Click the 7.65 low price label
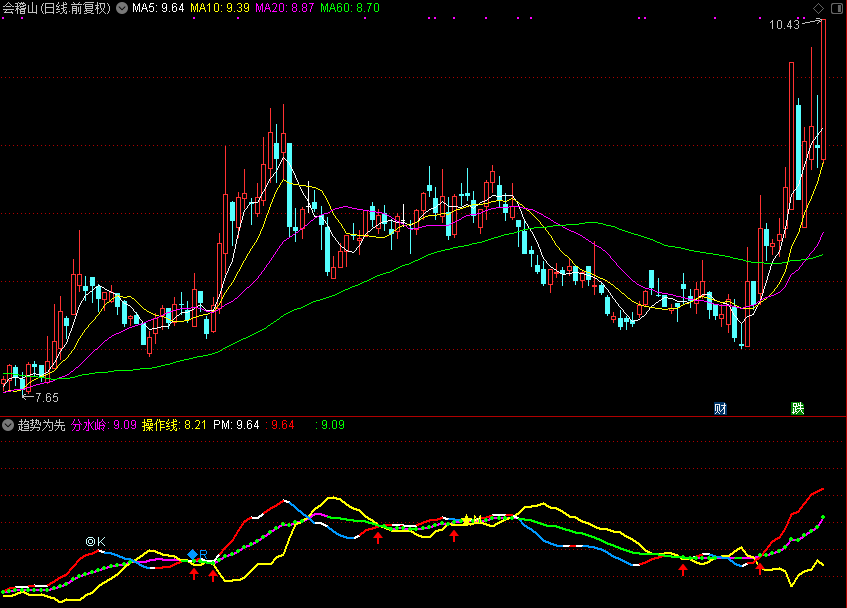The height and width of the screenshot is (608, 847). coord(47,398)
